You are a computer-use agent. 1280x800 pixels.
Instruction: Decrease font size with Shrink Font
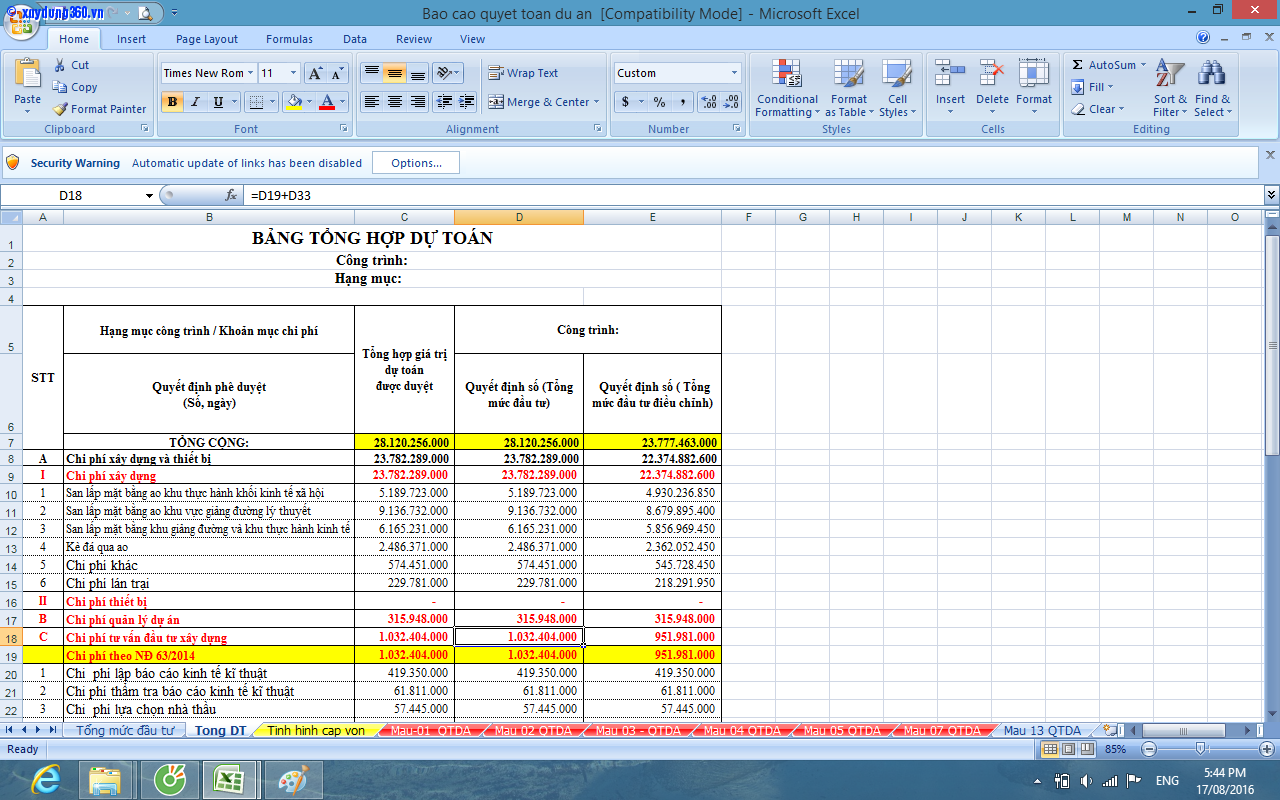tap(337, 73)
